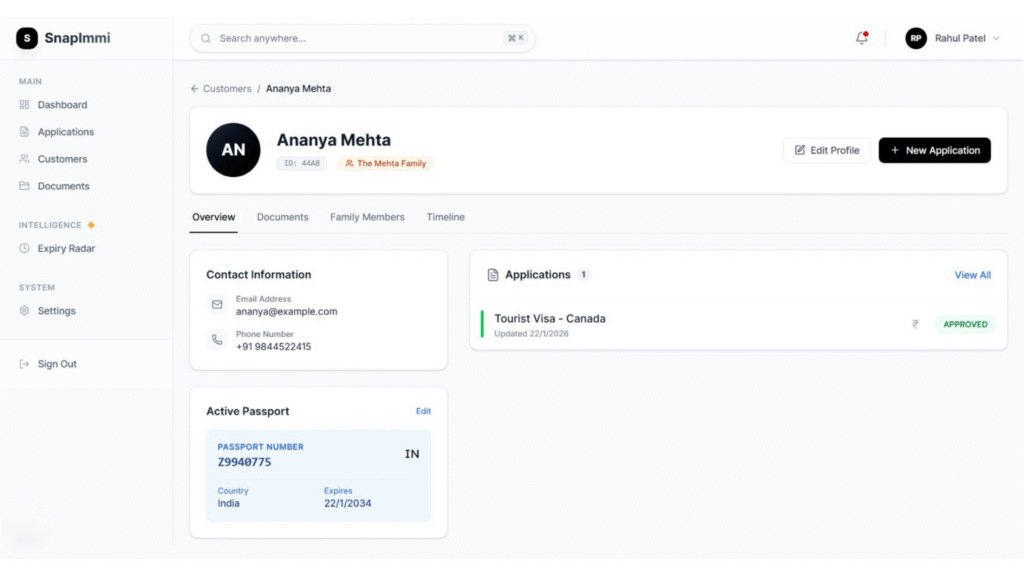Click the AN profile avatar

click(233, 150)
